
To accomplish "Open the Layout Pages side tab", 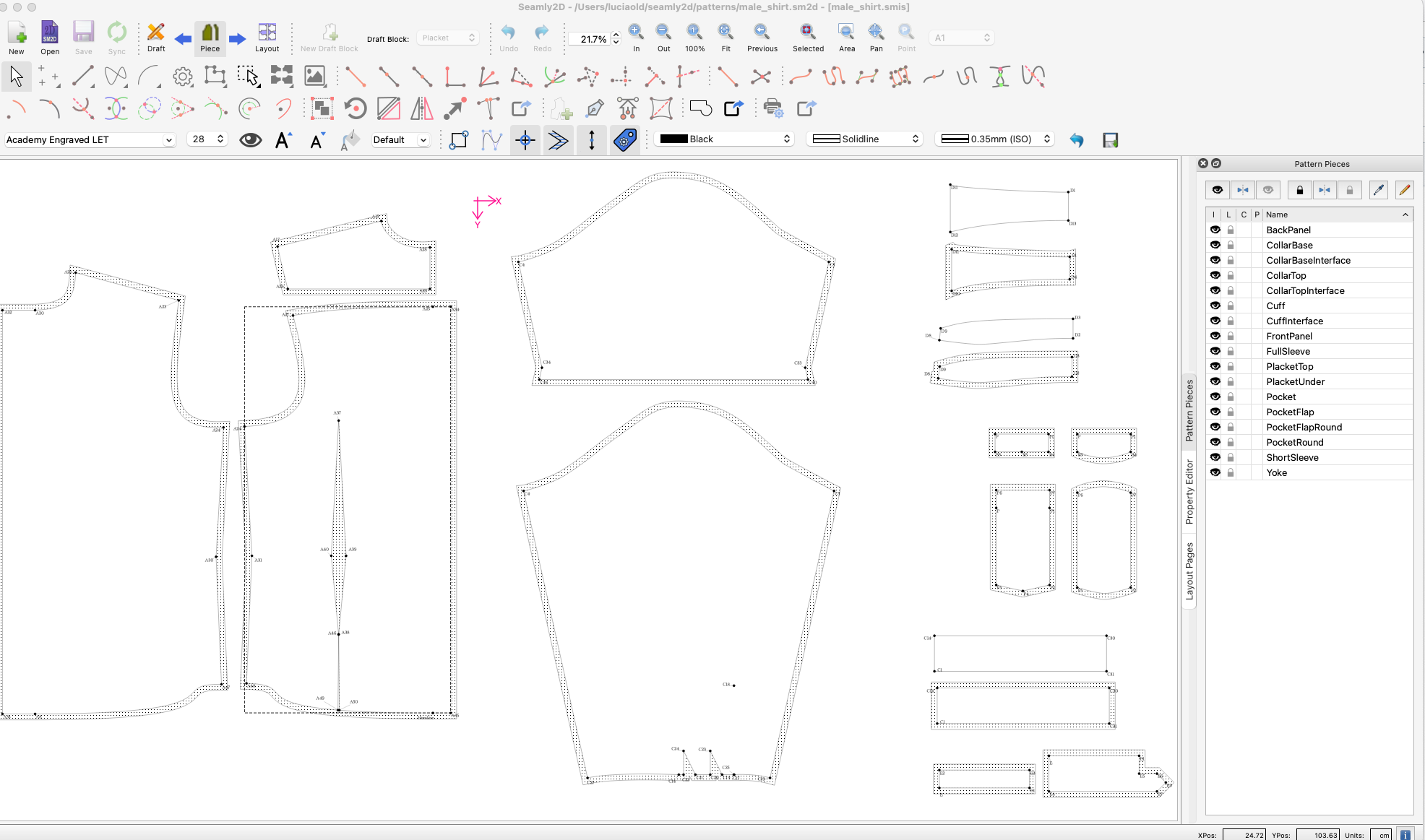I will (x=1189, y=571).
